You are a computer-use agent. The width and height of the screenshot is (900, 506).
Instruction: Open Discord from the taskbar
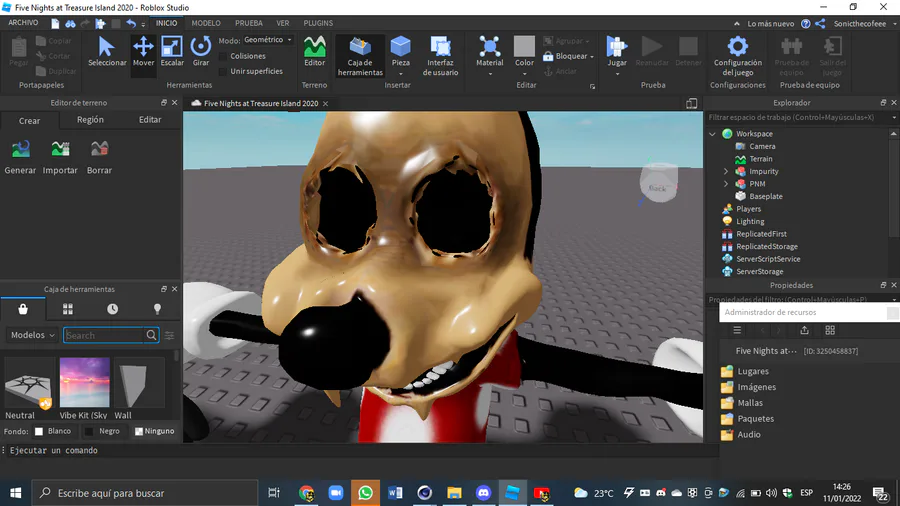[x=483, y=493]
